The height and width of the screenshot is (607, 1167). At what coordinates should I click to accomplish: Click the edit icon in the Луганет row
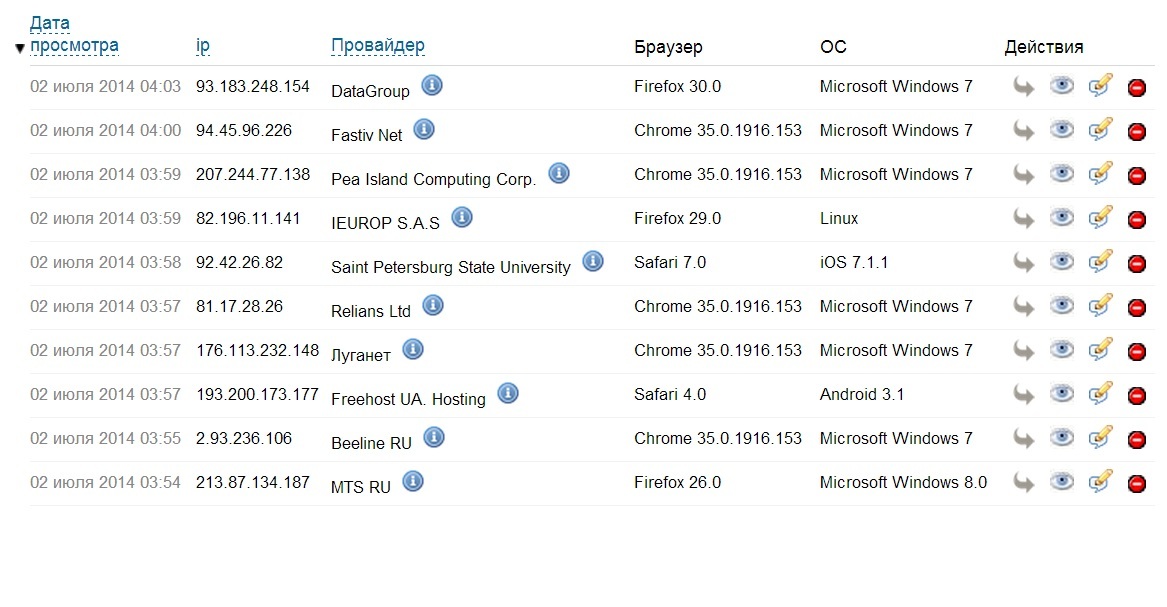(x=1100, y=350)
